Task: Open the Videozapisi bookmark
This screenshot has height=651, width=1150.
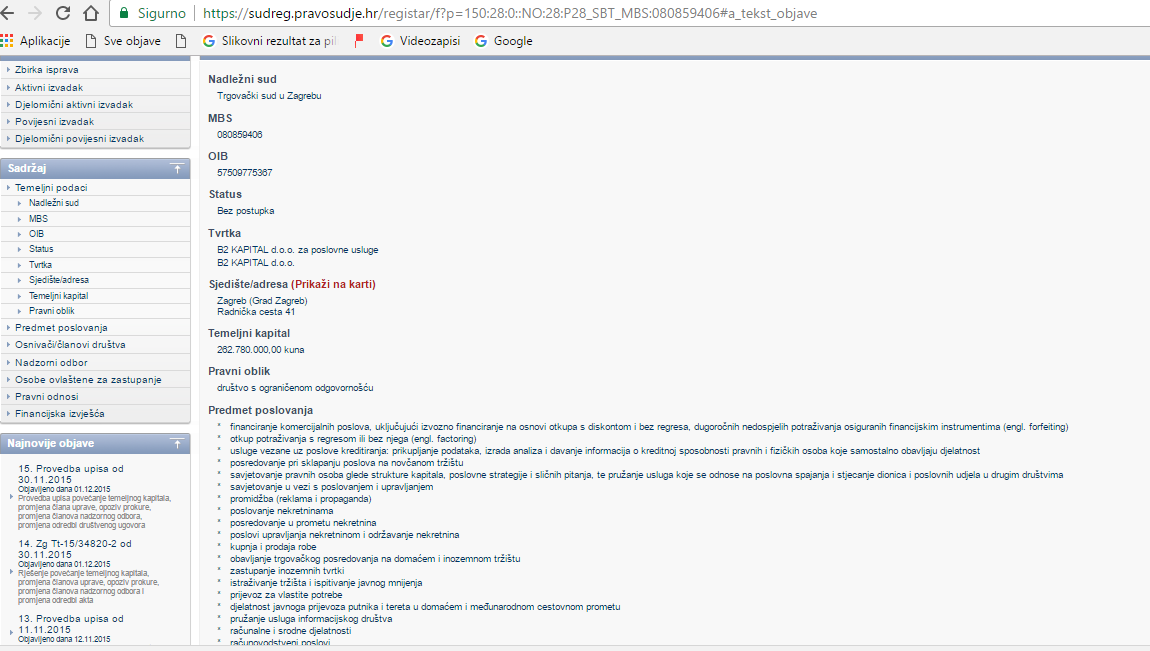Action: (420, 41)
